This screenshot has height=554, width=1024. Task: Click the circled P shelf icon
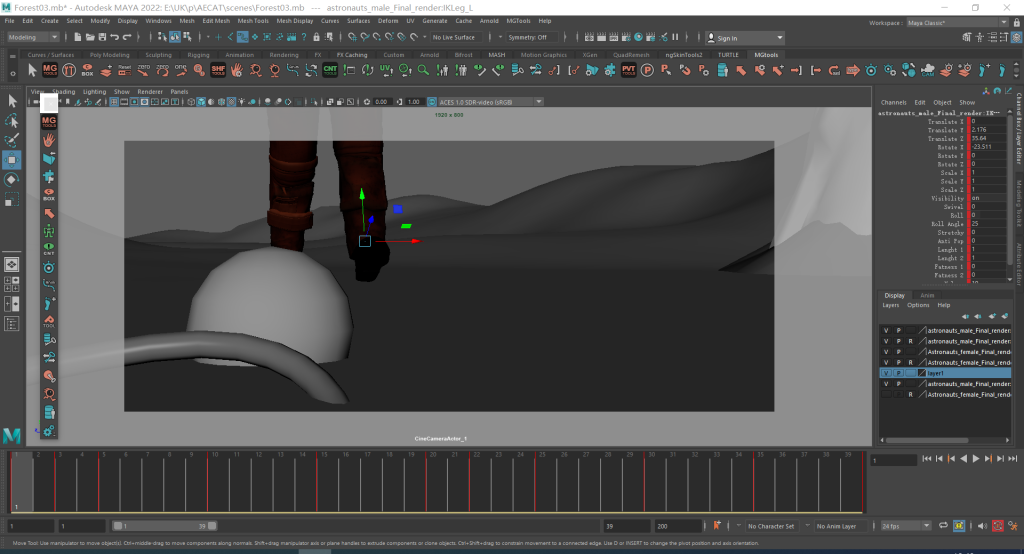(x=647, y=69)
